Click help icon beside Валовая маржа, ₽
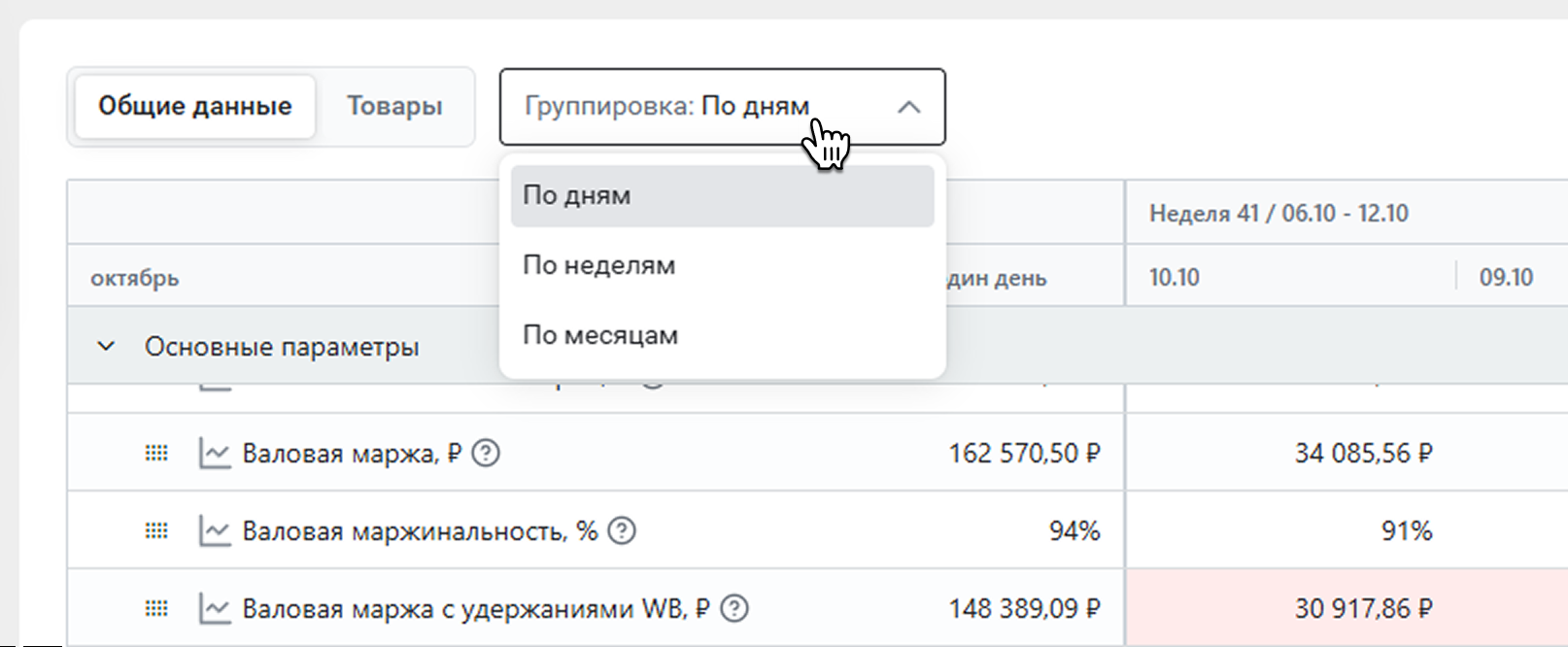The width and height of the screenshot is (1568, 647). 486,453
